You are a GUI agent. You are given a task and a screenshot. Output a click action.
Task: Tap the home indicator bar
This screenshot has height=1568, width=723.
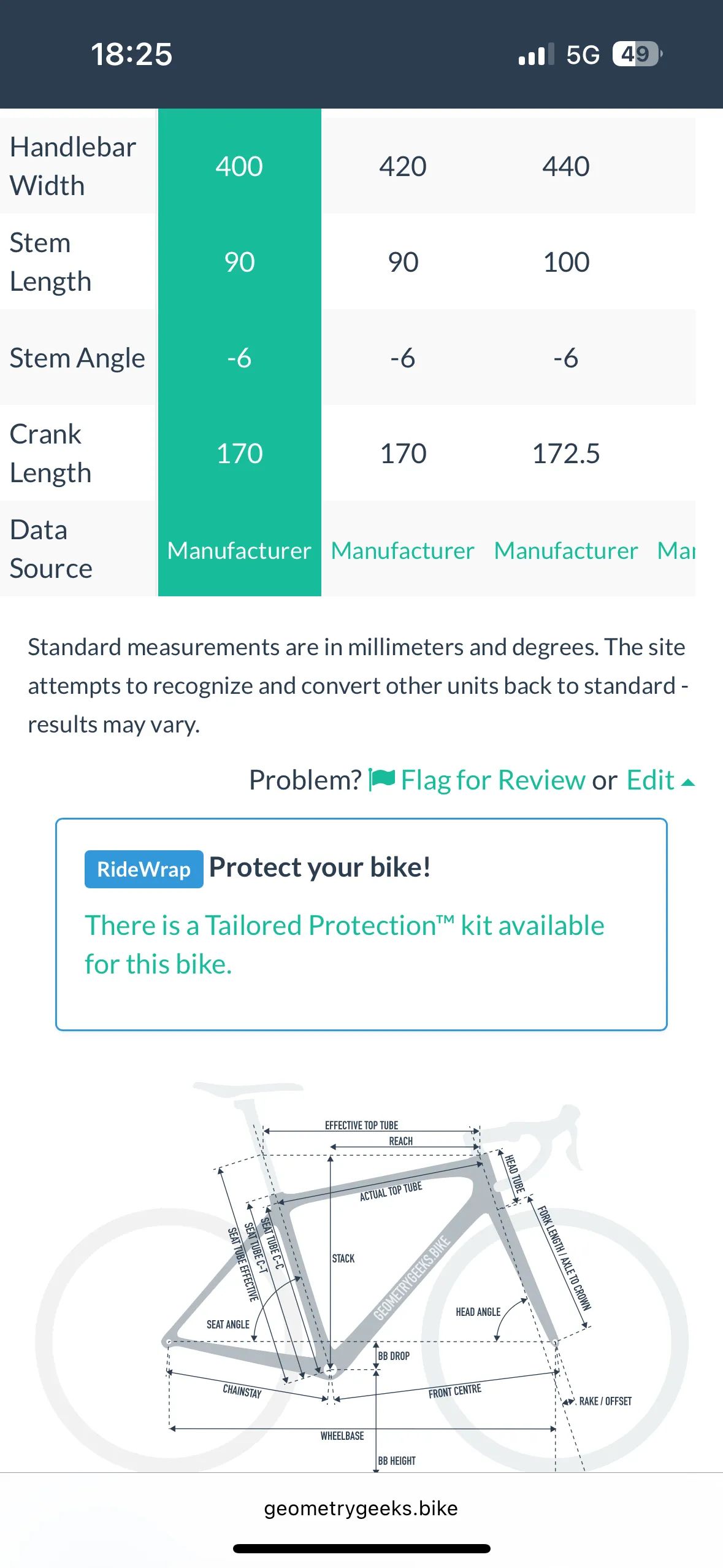pyautogui.click(x=361, y=1548)
